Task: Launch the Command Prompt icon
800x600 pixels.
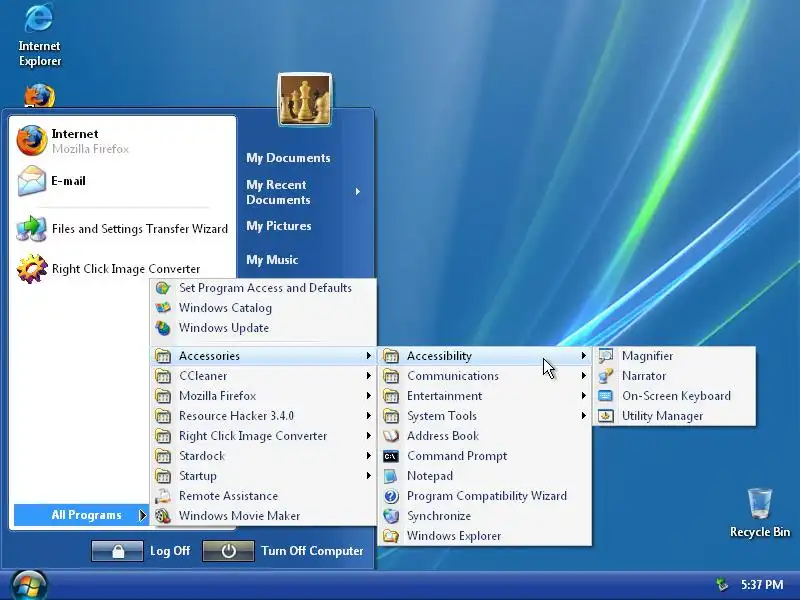Action: click(391, 456)
